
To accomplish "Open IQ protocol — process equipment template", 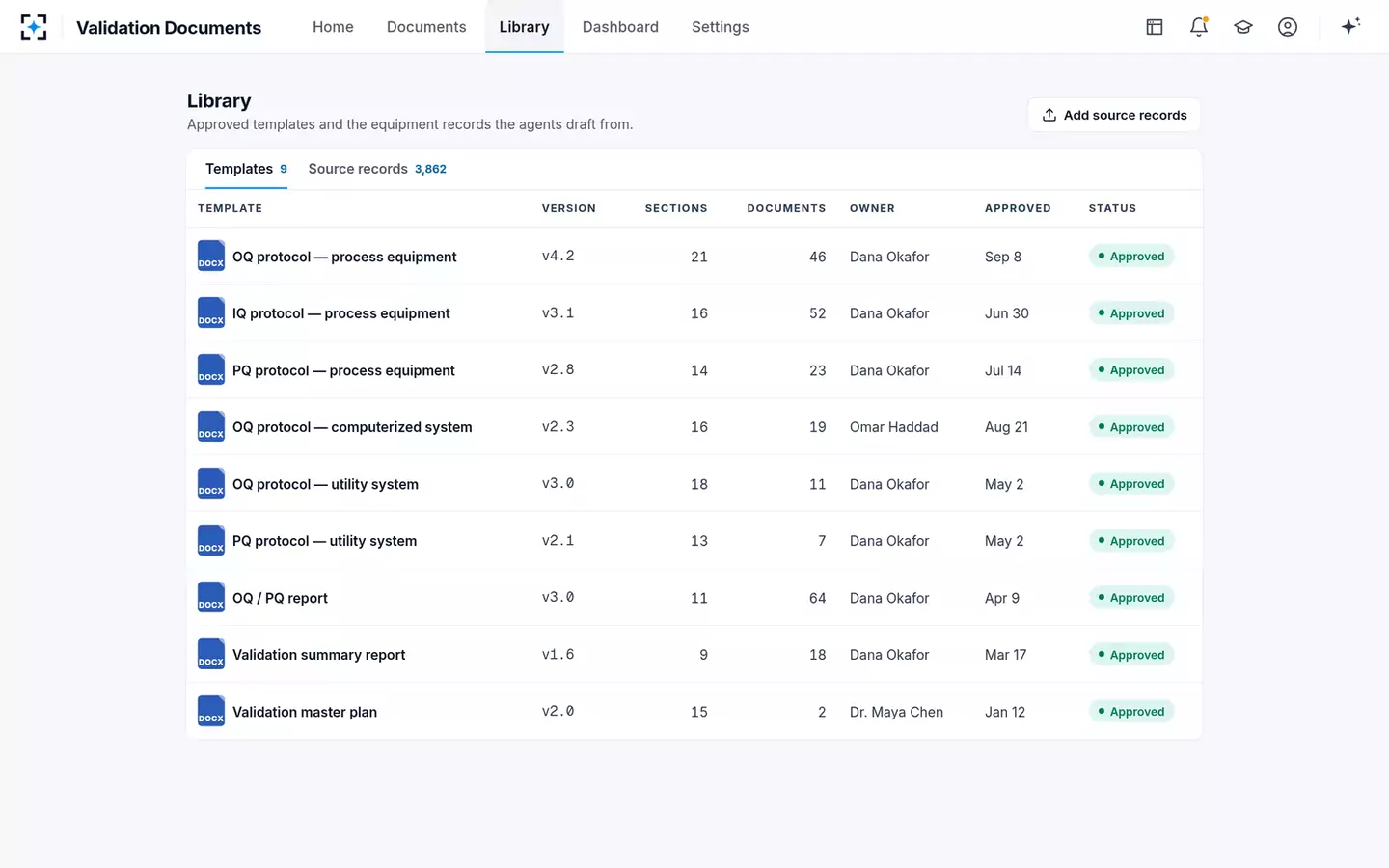I will click(x=341, y=313).
